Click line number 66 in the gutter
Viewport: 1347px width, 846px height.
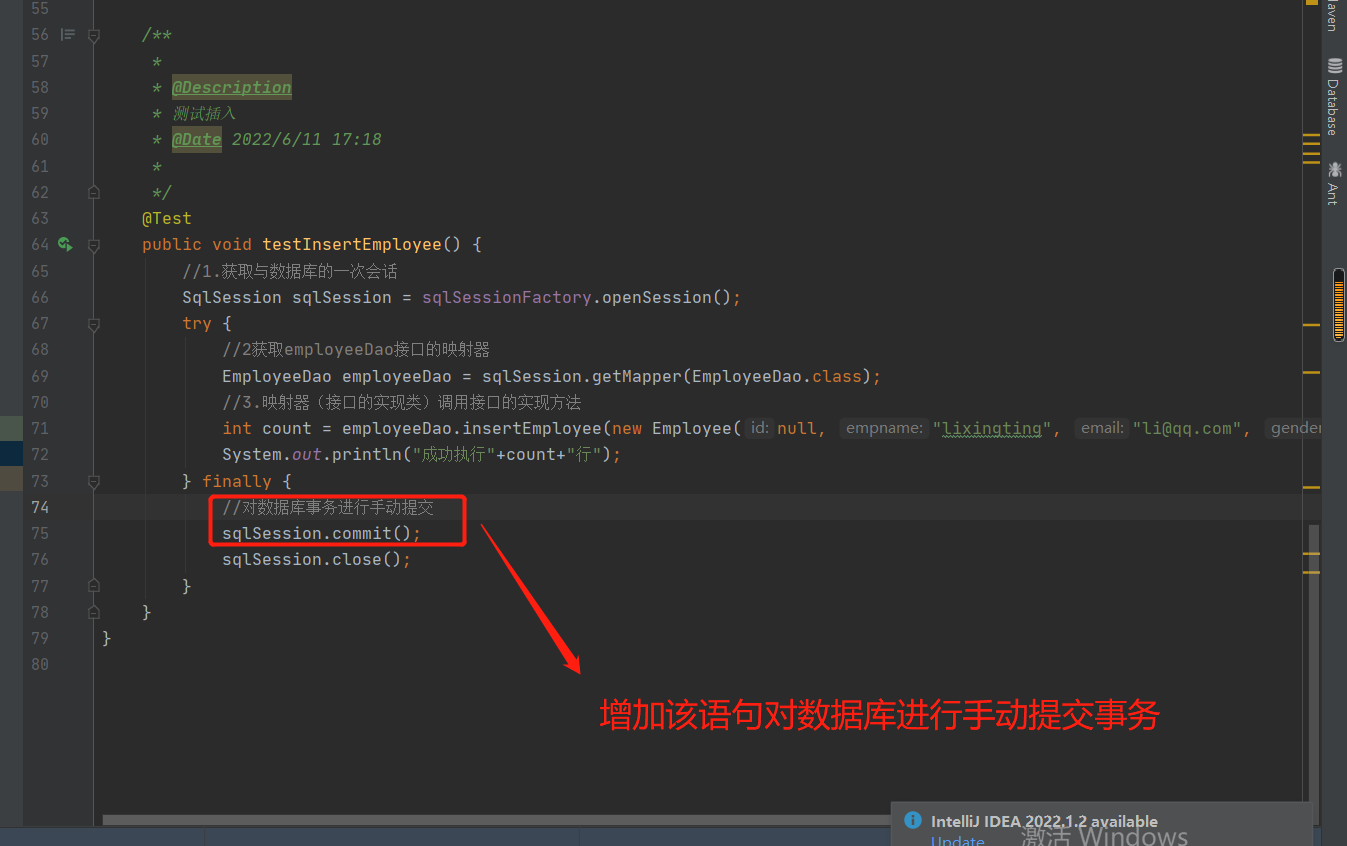pos(40,297)
